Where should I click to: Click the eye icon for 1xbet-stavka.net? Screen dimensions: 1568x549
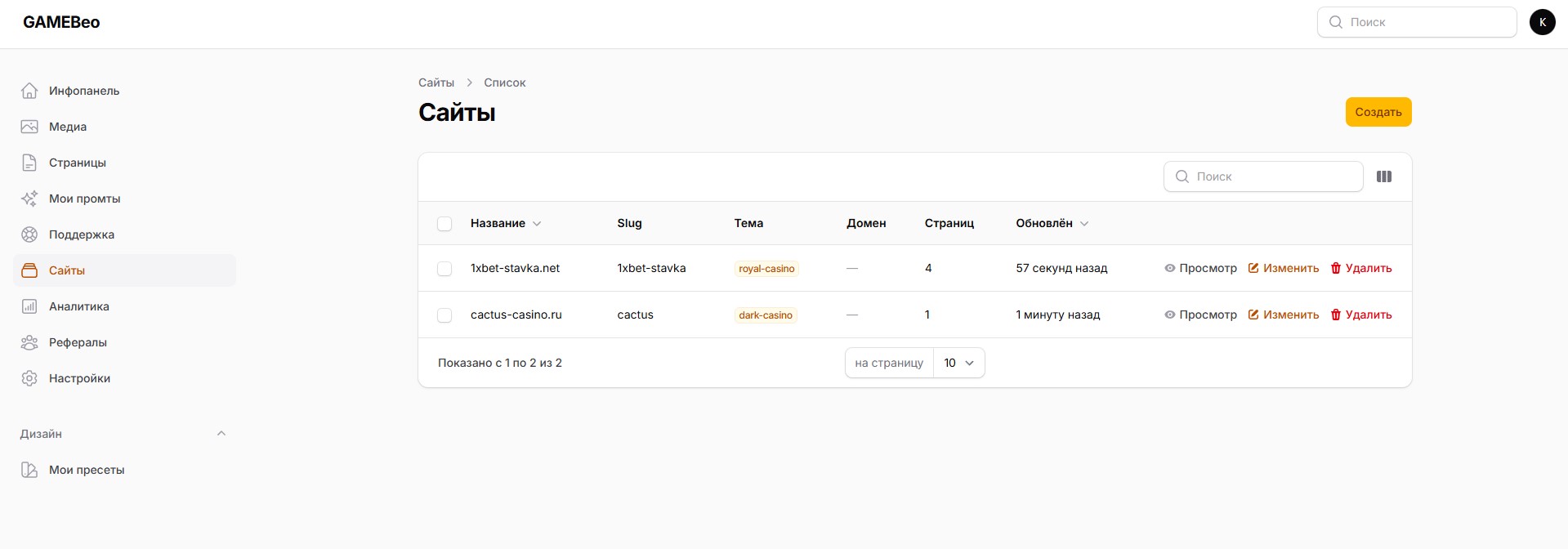(1169, 268)
